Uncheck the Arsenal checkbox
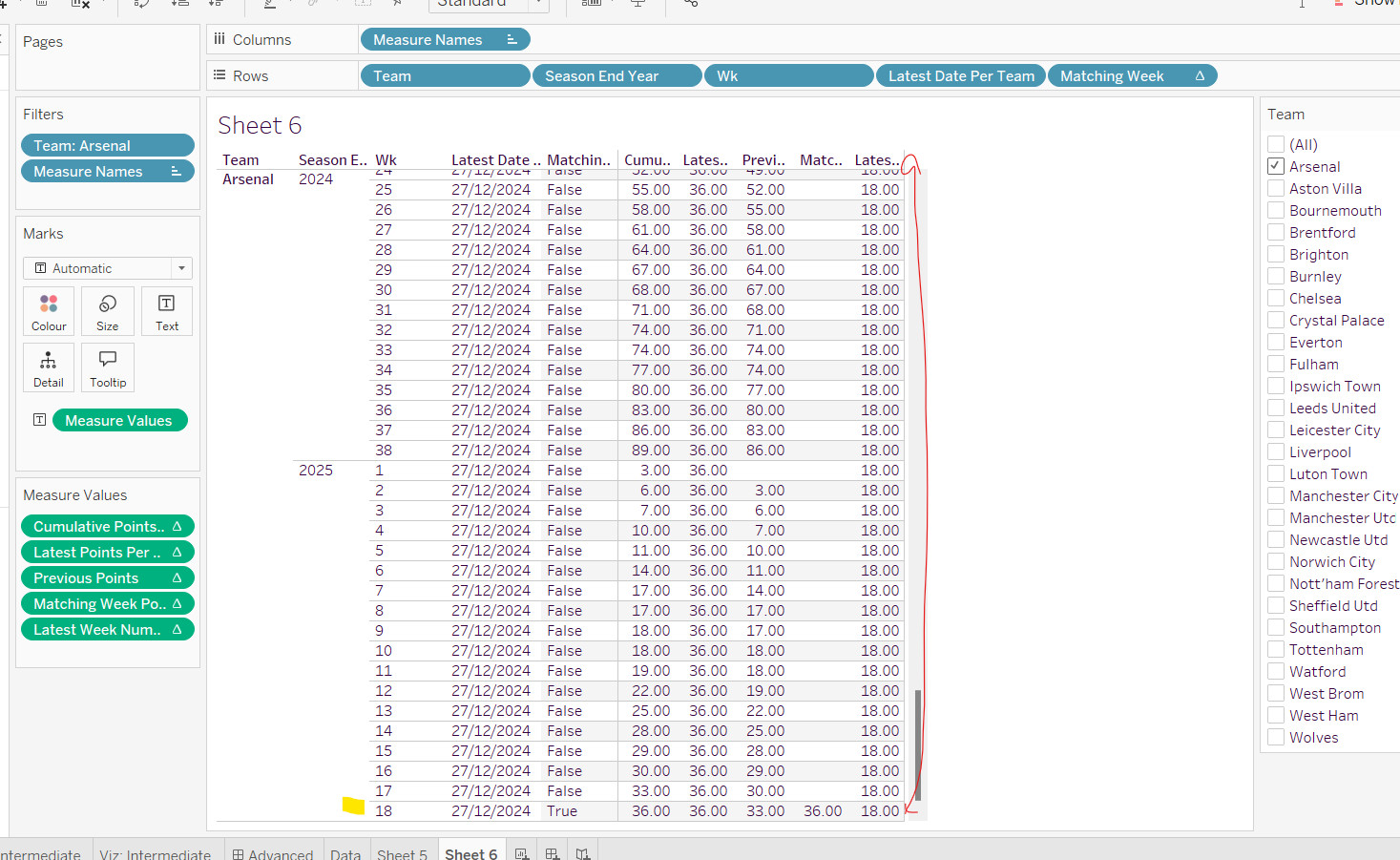Screen dimensions: 1400x860 [x=1276, y=166]
